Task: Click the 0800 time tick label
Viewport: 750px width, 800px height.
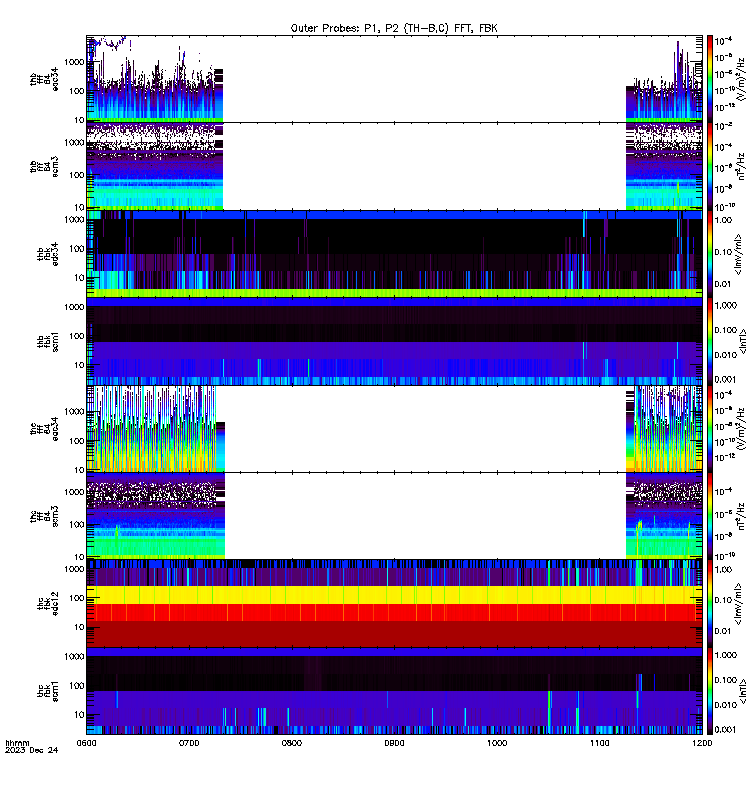Action: (292, 743)
